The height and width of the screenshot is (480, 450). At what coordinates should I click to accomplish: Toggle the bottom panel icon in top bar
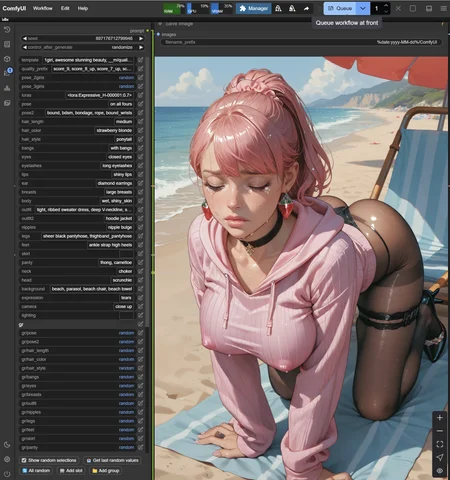pos(429,8)
